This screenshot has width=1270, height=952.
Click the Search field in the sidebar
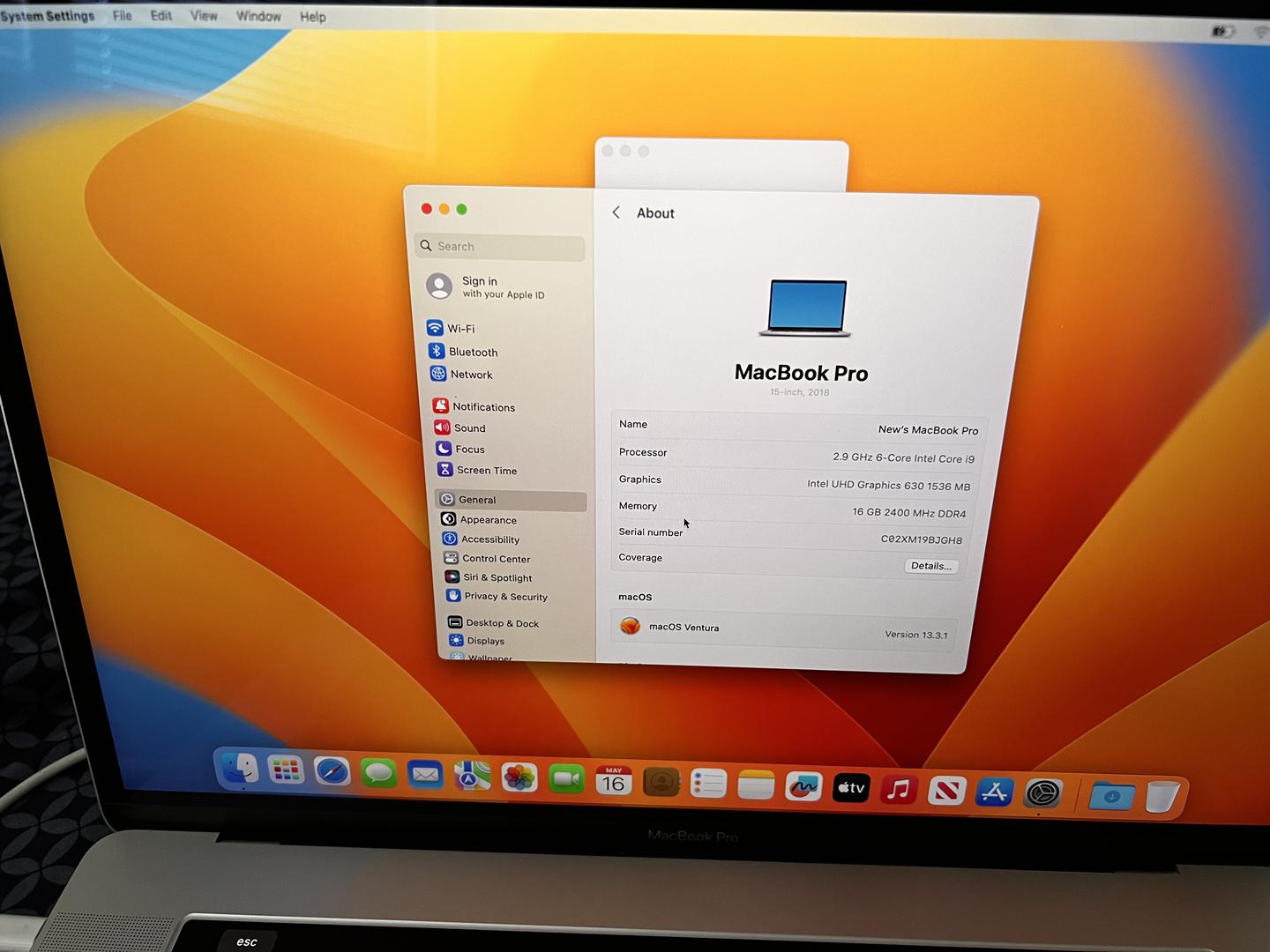(x=499, y=247)
